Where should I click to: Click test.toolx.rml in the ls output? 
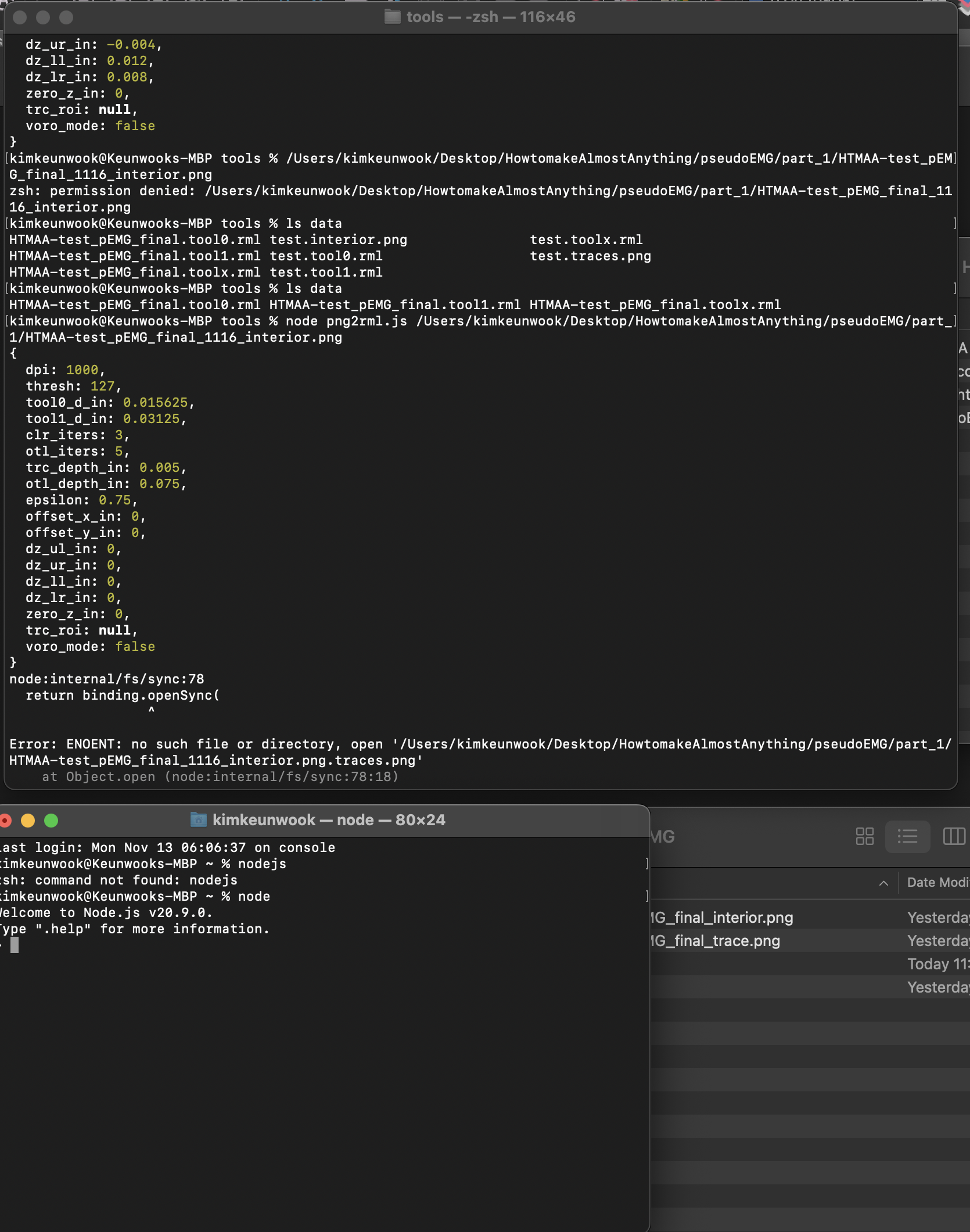586,240
